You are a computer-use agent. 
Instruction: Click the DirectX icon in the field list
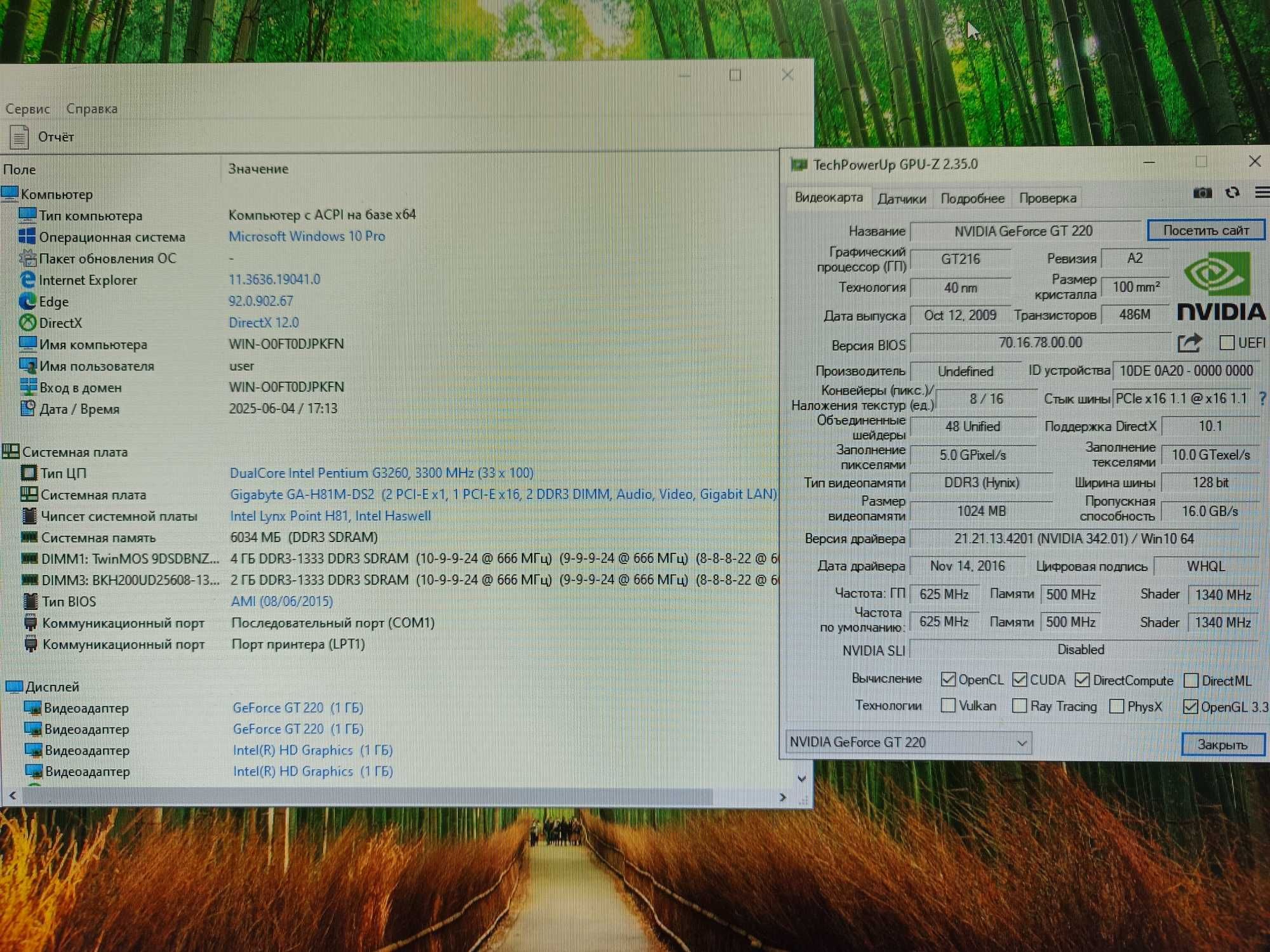(x=27, y=323)
